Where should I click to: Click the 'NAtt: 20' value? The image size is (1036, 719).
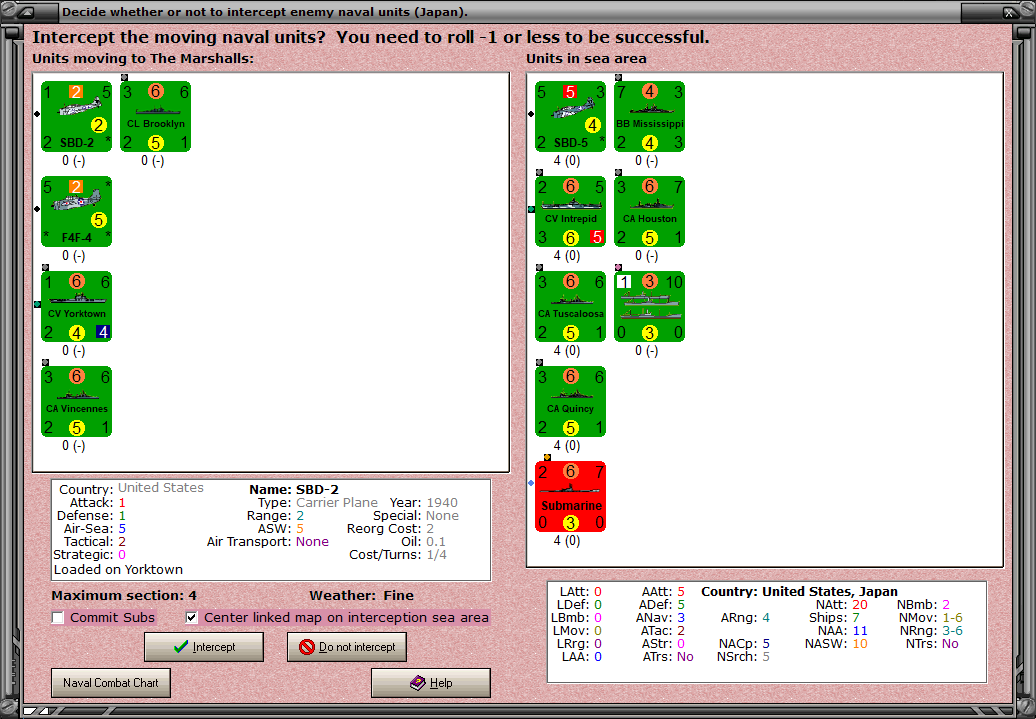point(842,605)
